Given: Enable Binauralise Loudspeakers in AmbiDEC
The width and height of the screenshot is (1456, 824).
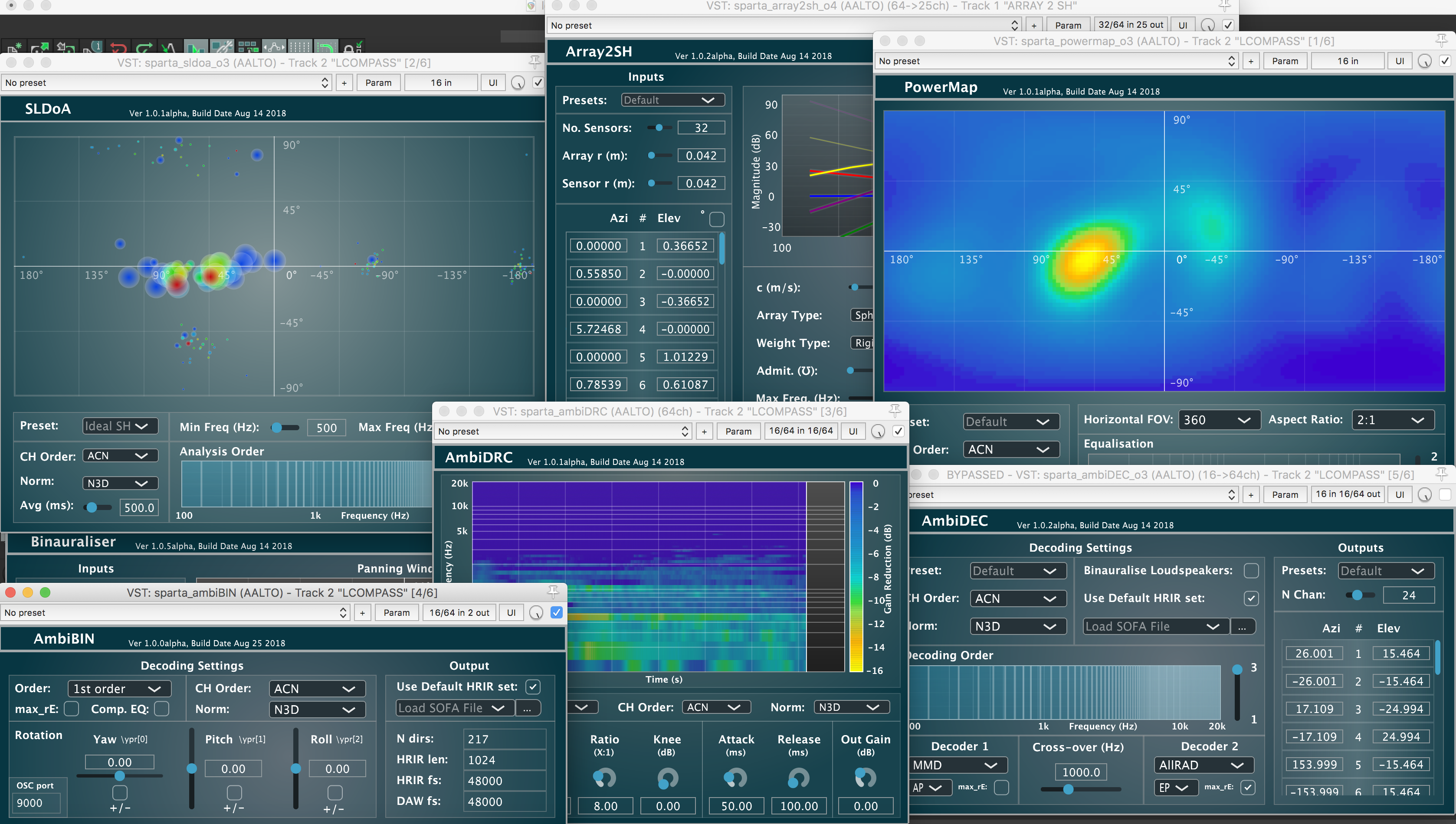Looking at the screenshot, I should 1251,570.
